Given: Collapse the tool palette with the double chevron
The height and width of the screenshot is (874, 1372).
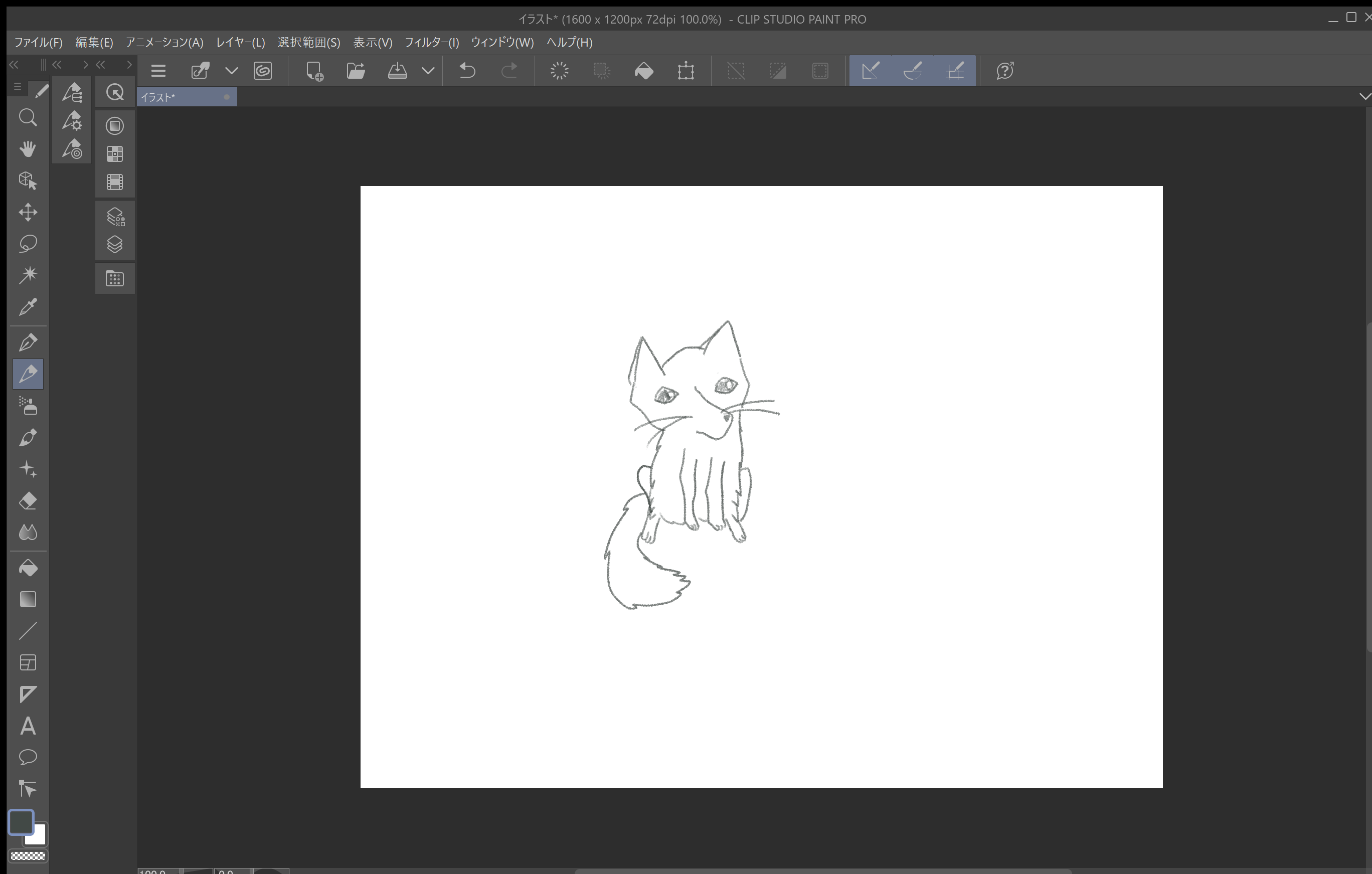Looking at the screenshot, I should [x=13, y=64].
